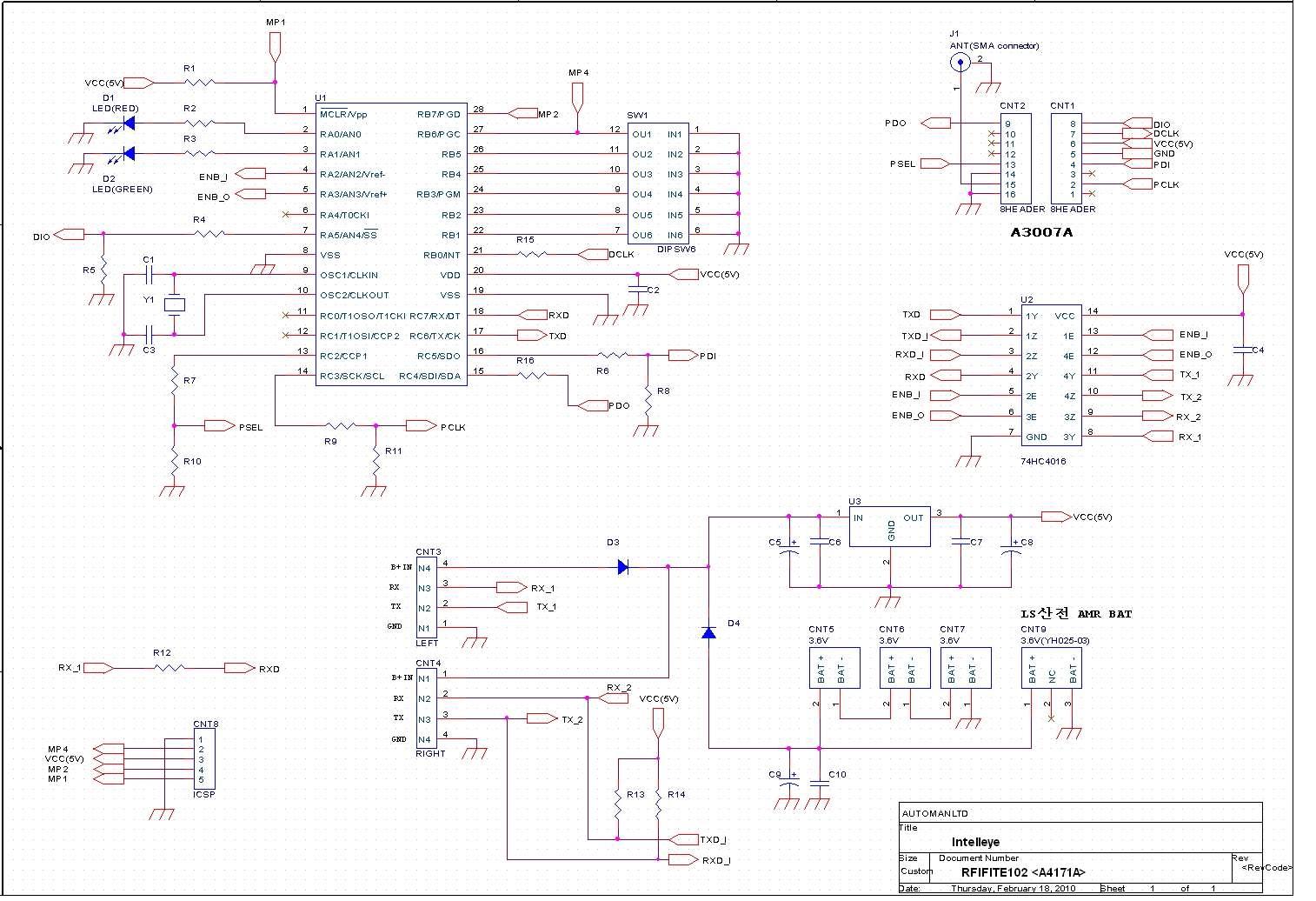This screenshot has height=901, width=1316.
Task: Select the C10 capacitor symbol
Action: (x=819, y=784)
